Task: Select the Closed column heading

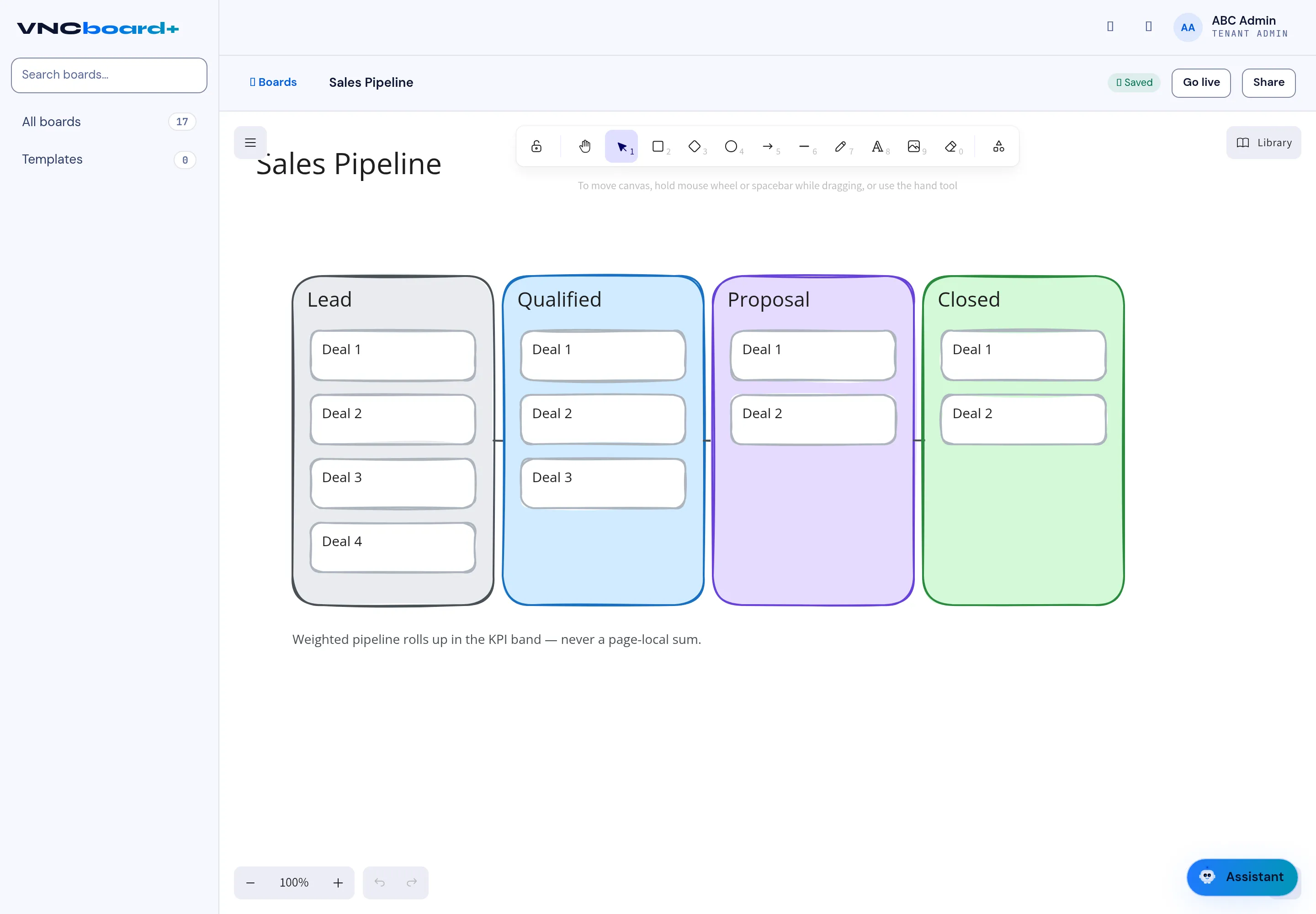Action: point(968,299)
